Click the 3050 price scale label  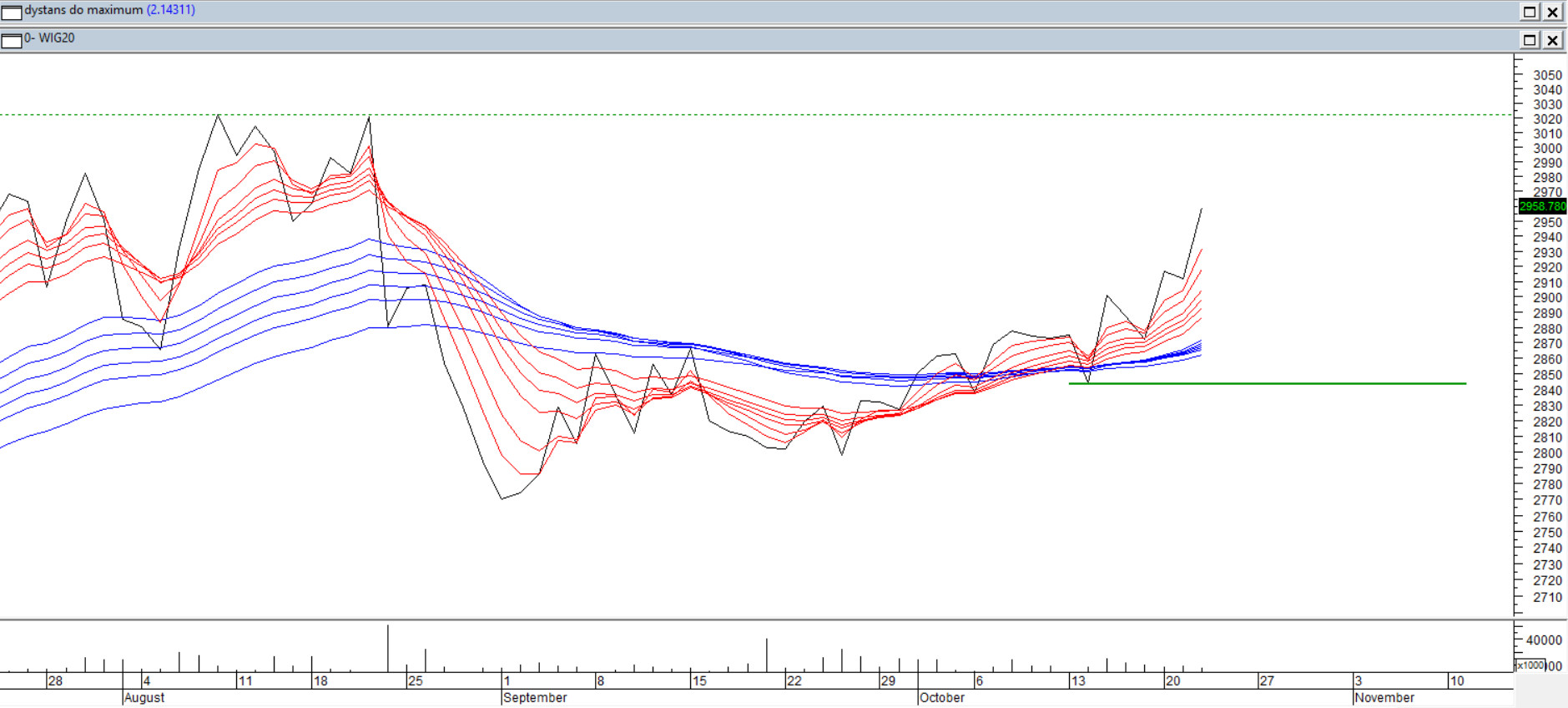(x=1547, y=75)
